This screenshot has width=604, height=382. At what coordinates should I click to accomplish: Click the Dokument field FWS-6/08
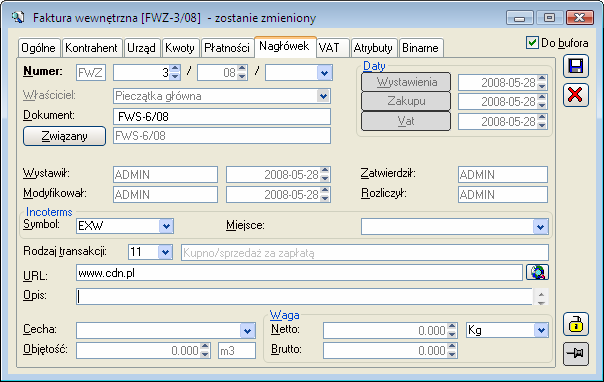222,116
